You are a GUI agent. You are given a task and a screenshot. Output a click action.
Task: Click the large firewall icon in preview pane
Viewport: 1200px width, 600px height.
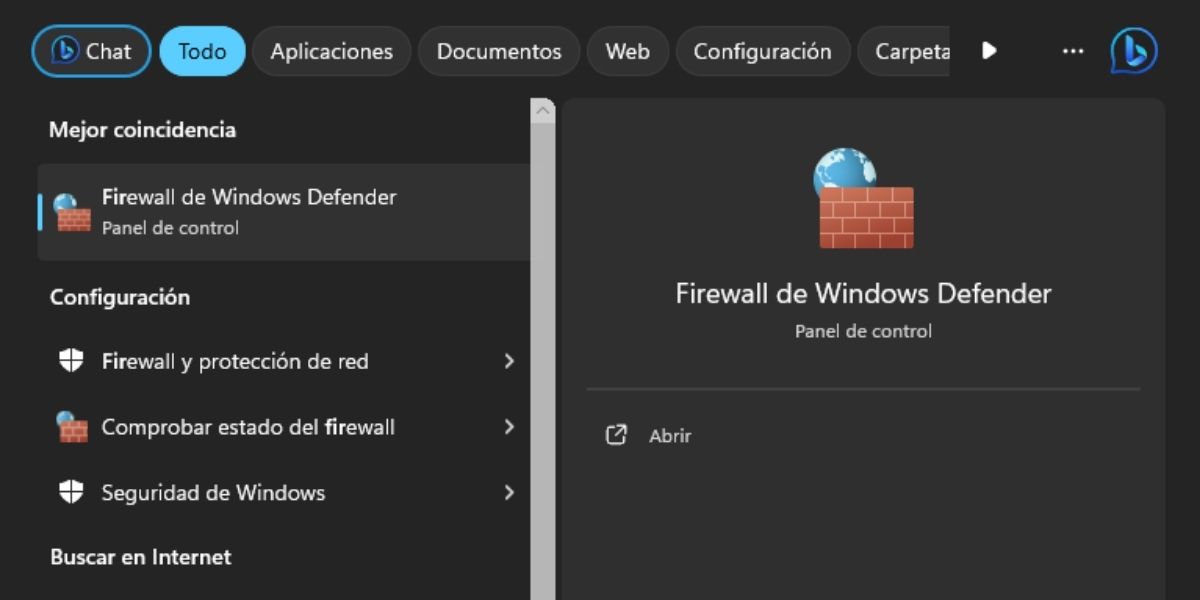coord(864,199)
